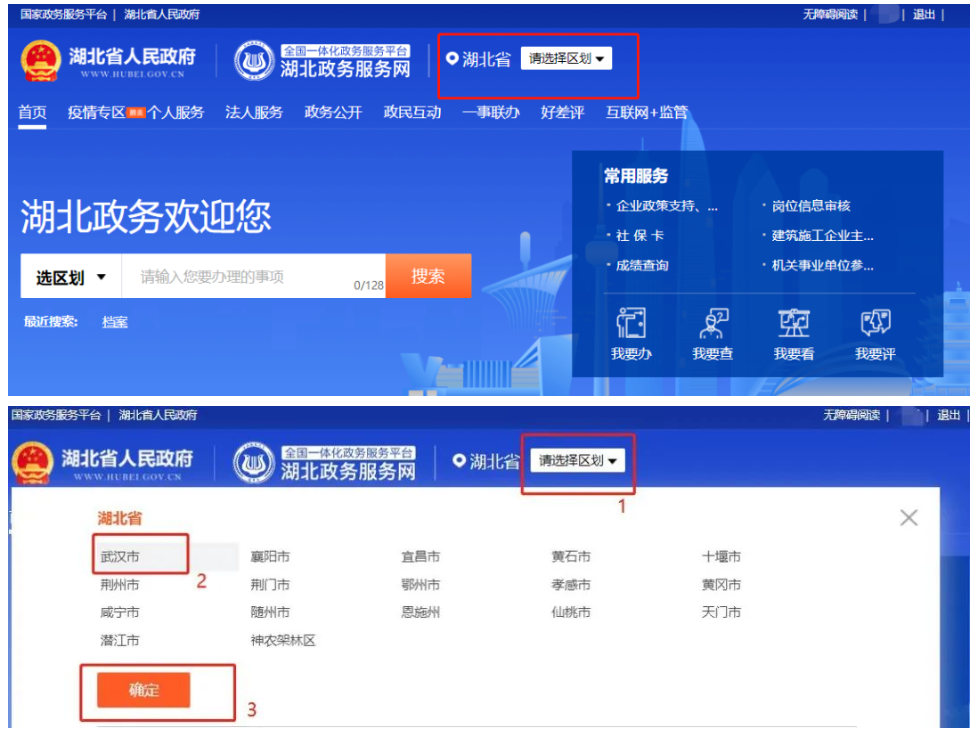Click the 湖北省人民政府 emblem in the top screenshot

point(40,61)
